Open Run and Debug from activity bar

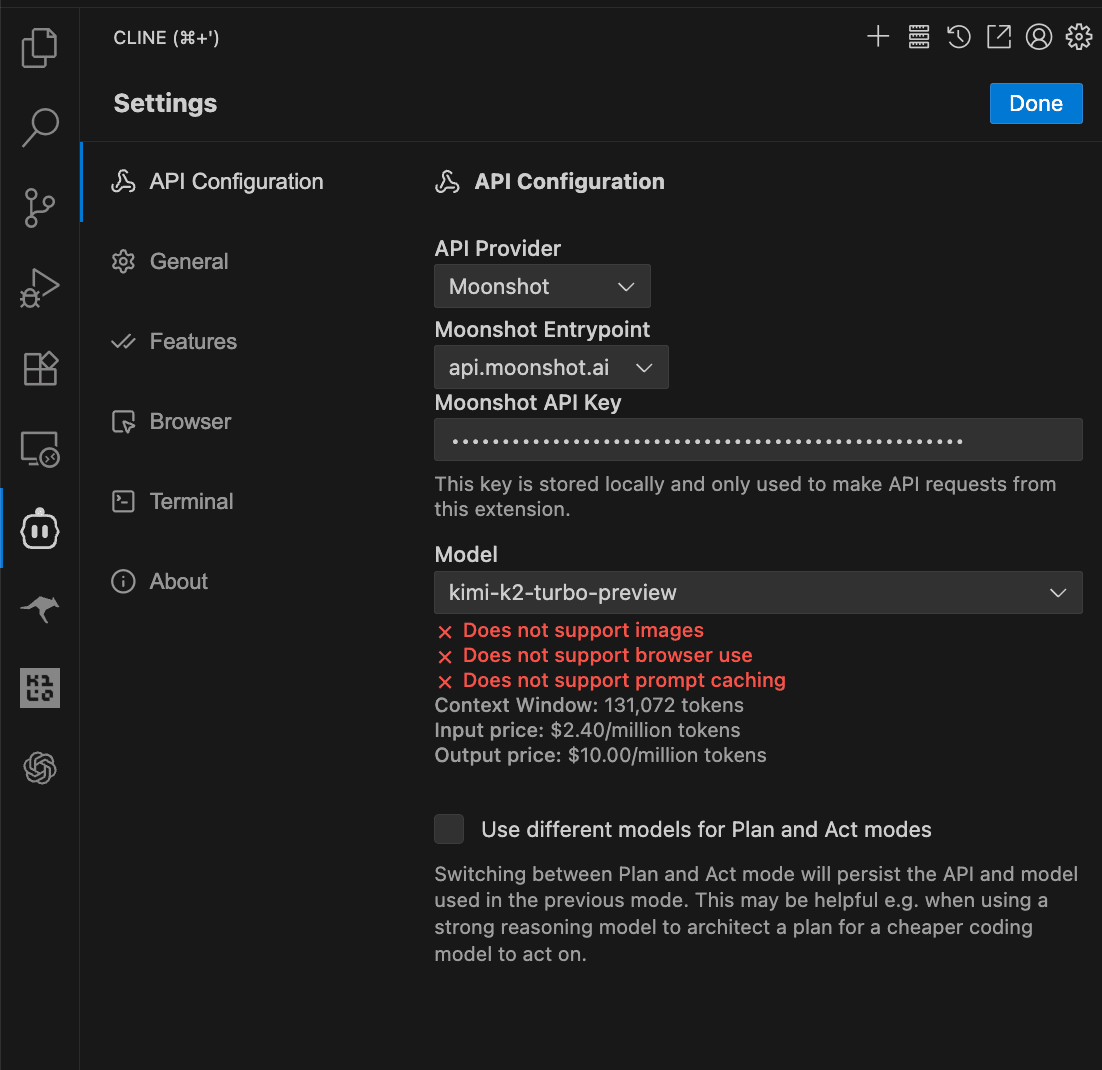tap(39, 287)
